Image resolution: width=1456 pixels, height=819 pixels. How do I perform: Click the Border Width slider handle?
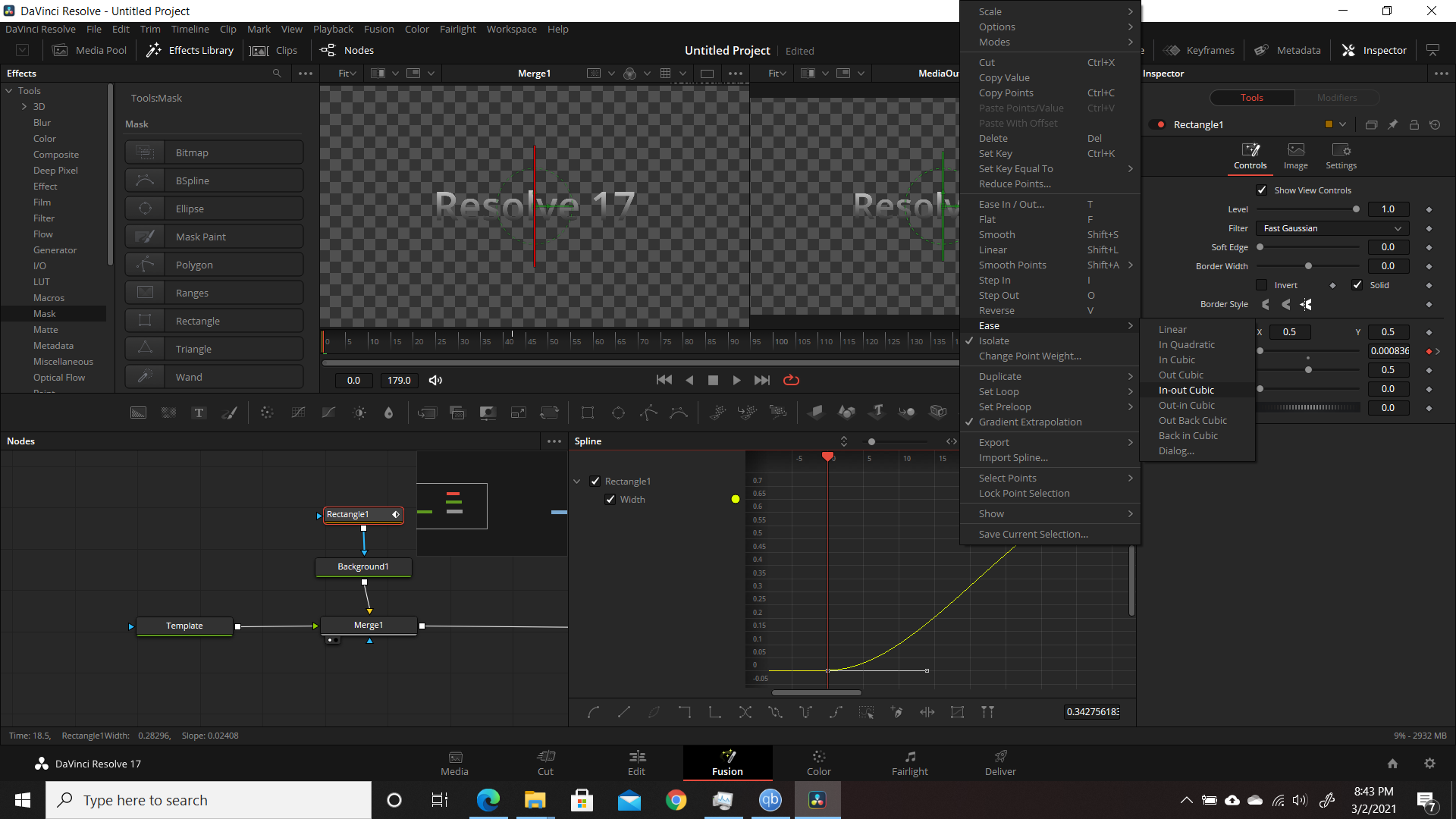(x=1308, y=266)
